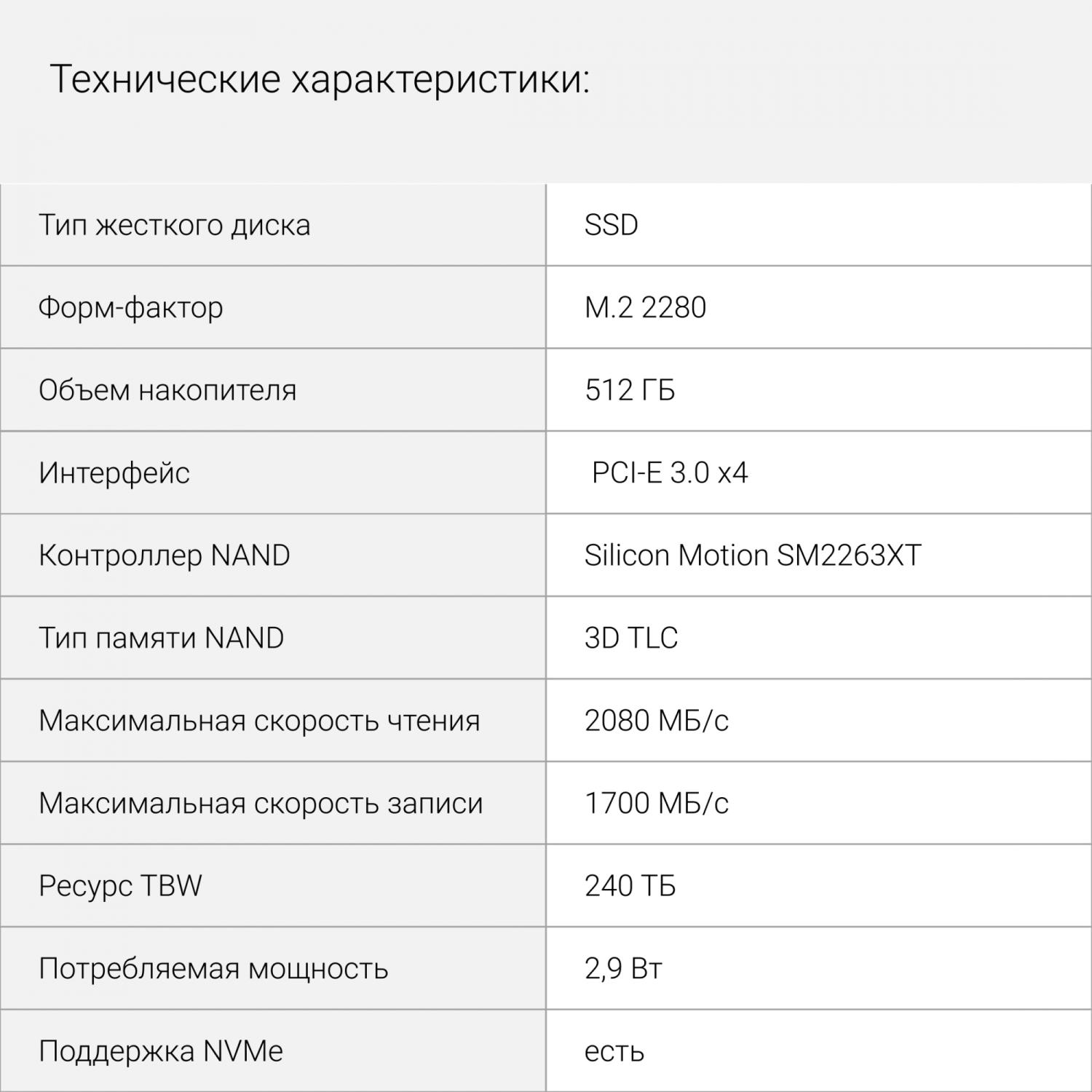Click the 'M.2 2280' value
This screenshot has height=1092, width=1092.
click(645, 308)
